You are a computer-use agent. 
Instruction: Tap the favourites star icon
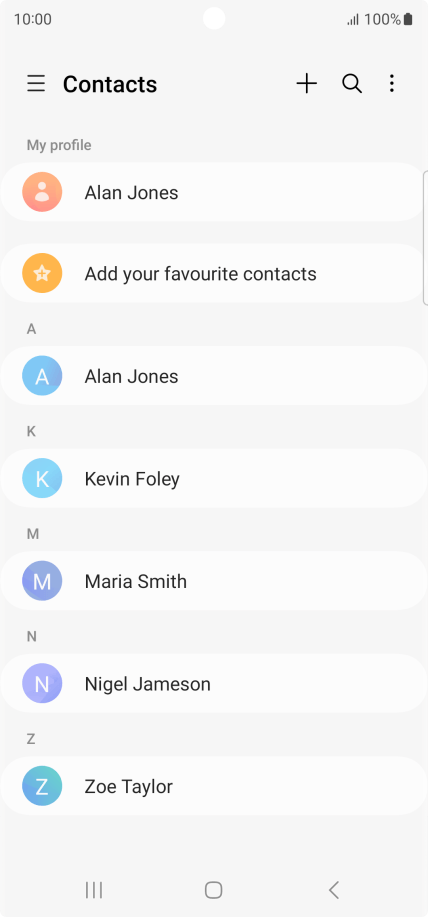point(42,274)
